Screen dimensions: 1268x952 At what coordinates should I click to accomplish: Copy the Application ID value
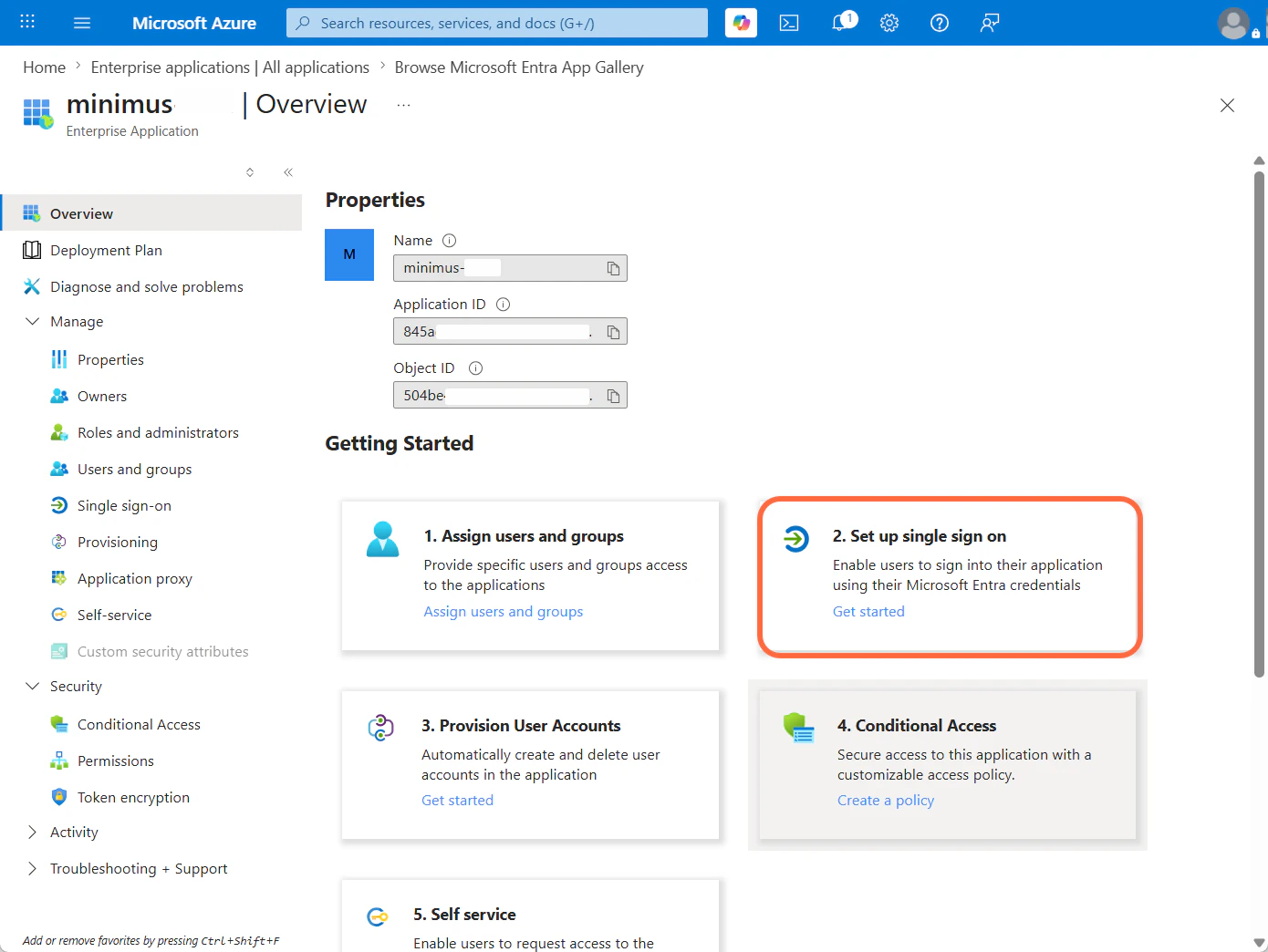coord(613,332)
